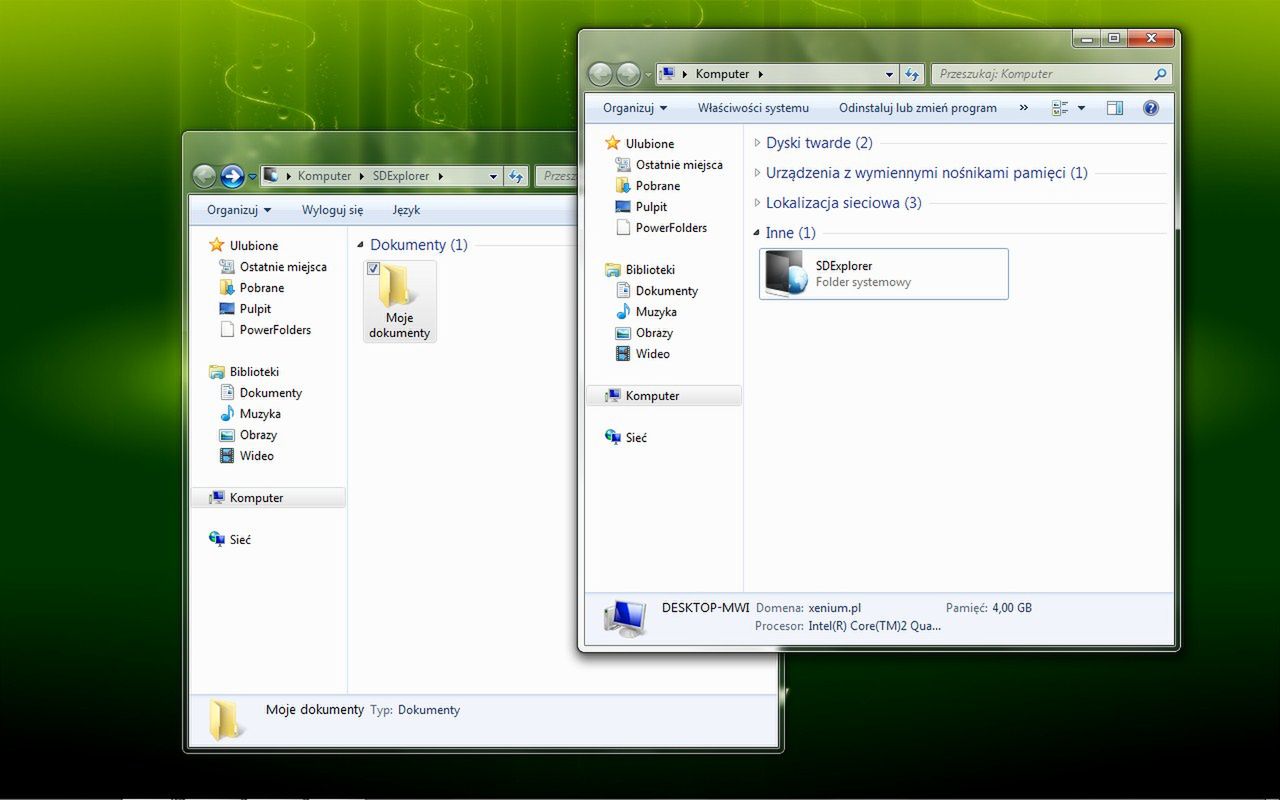Expand Dyski twarde (2) group
The image size is (1280, 800).
(757, 143)
